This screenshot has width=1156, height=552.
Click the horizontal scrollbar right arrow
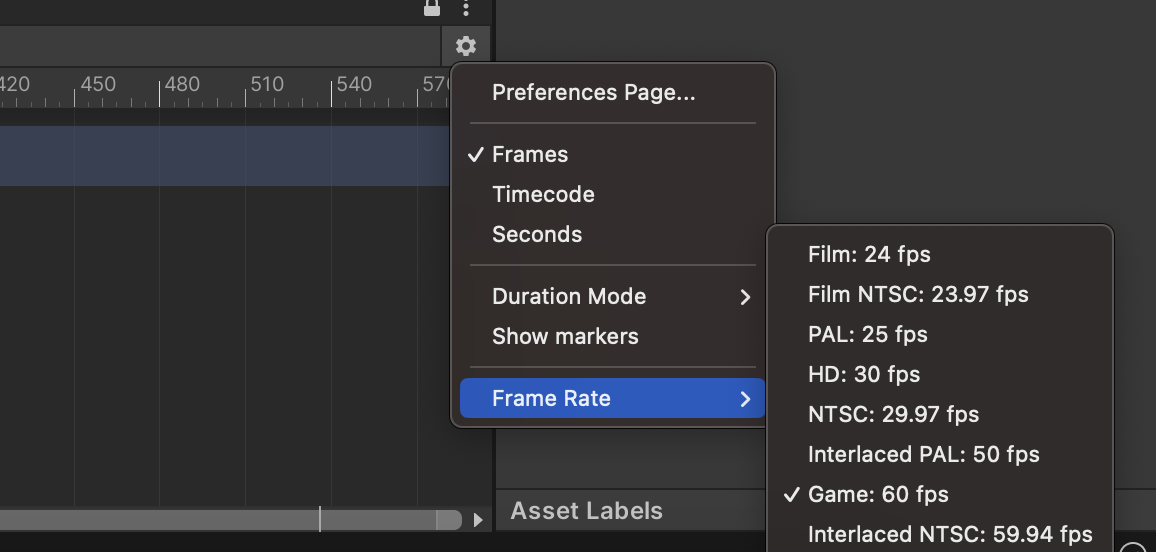tap(478, 520)
